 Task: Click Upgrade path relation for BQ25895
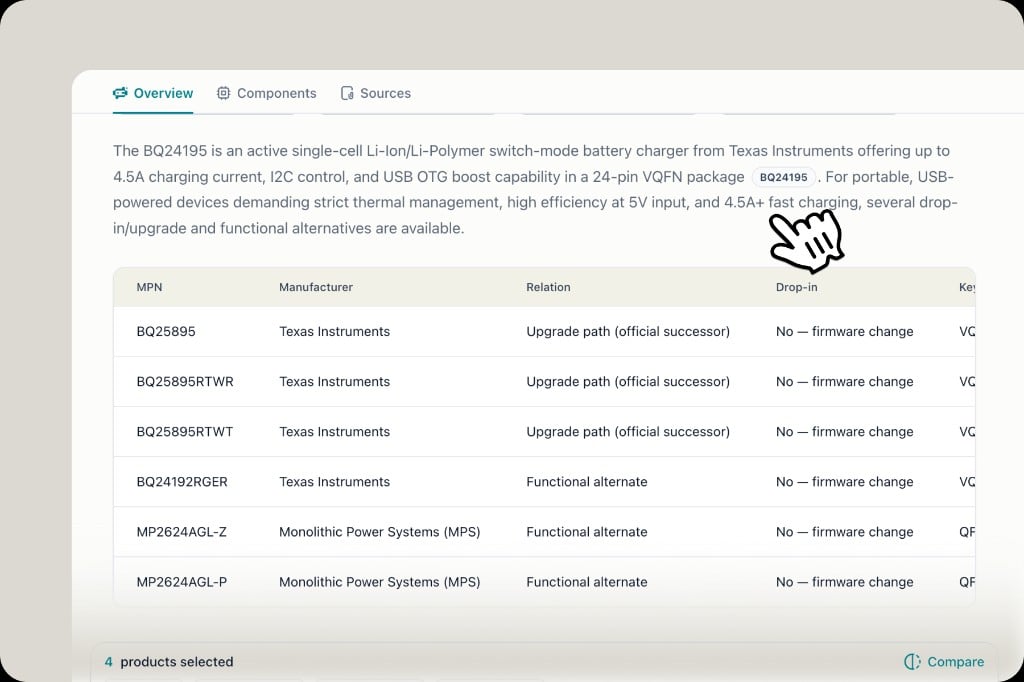(628, 331)
